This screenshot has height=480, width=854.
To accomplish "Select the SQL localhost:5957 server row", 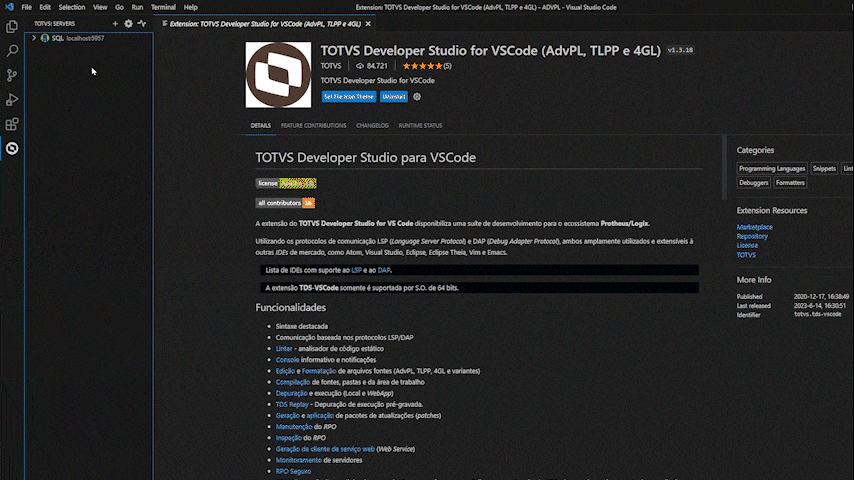I will (89, 38).
